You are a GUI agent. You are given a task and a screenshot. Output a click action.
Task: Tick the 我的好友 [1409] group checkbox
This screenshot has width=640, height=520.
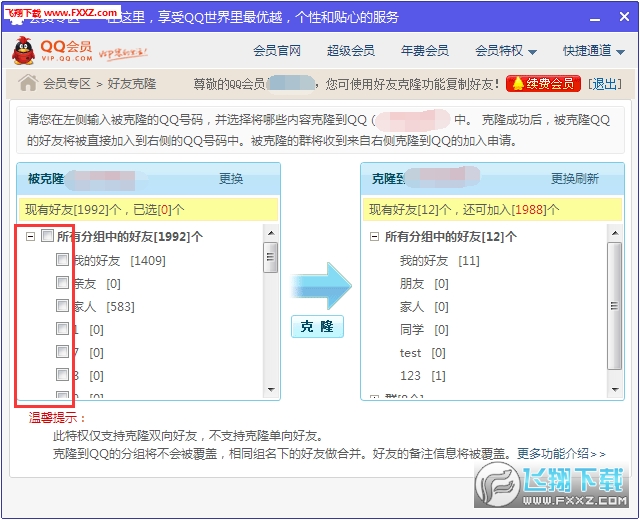[x=63, y=260]
